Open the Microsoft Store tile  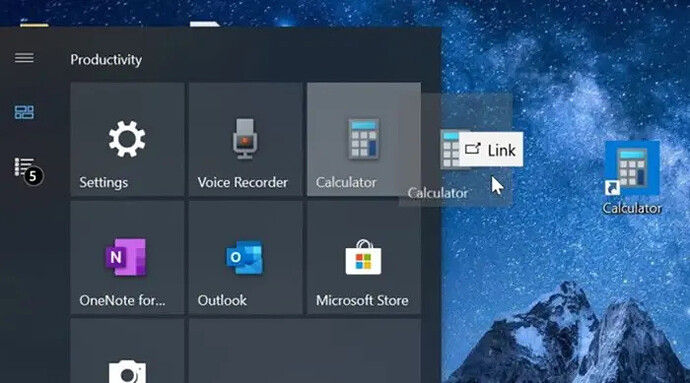[x=364, y=258]
